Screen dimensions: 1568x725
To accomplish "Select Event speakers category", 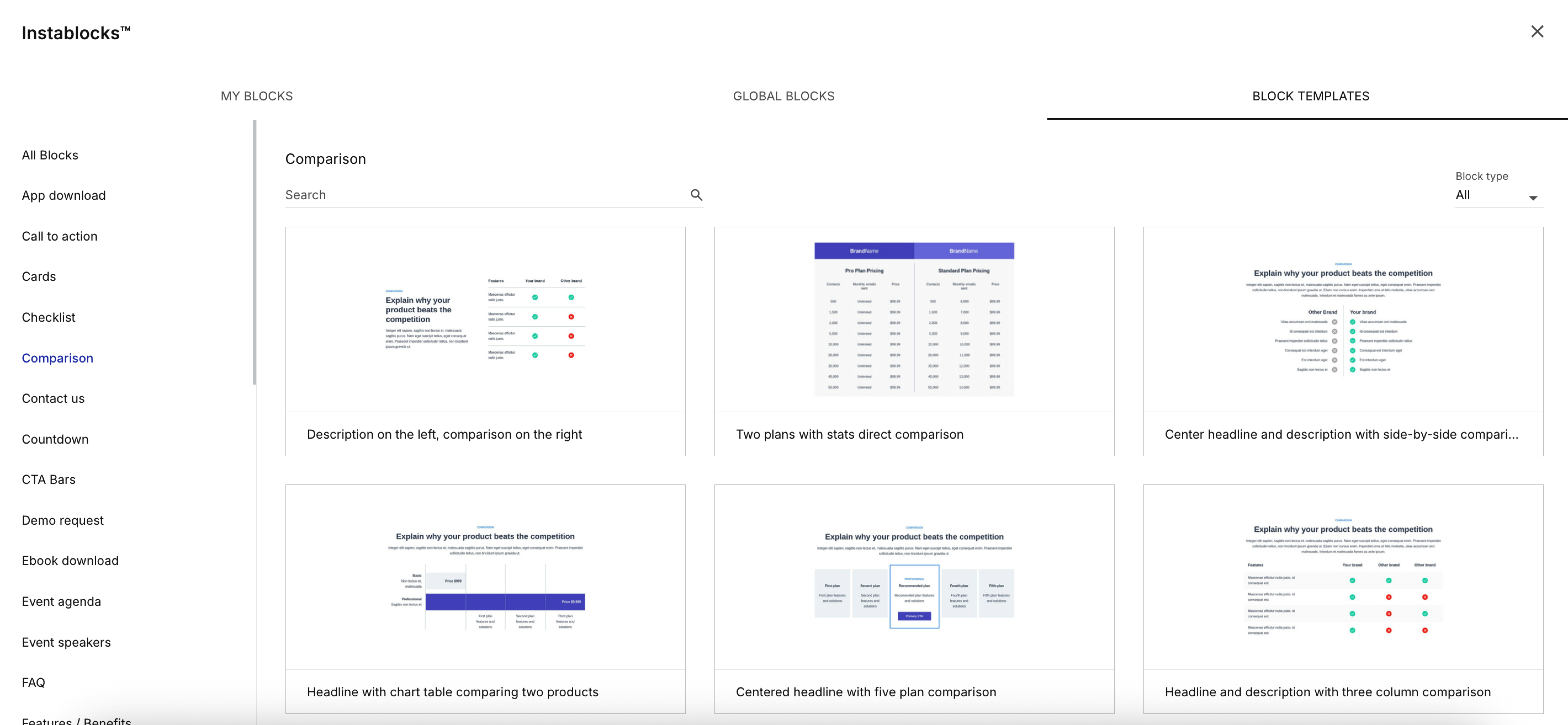I will [66, 642].
